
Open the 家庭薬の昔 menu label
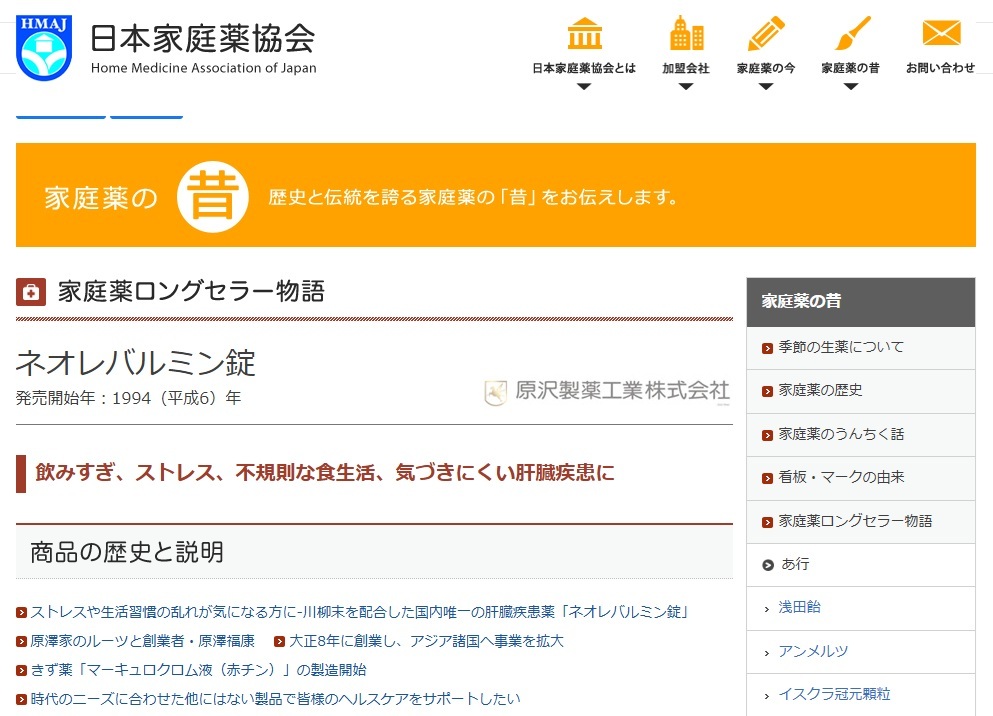click(851, 68)
